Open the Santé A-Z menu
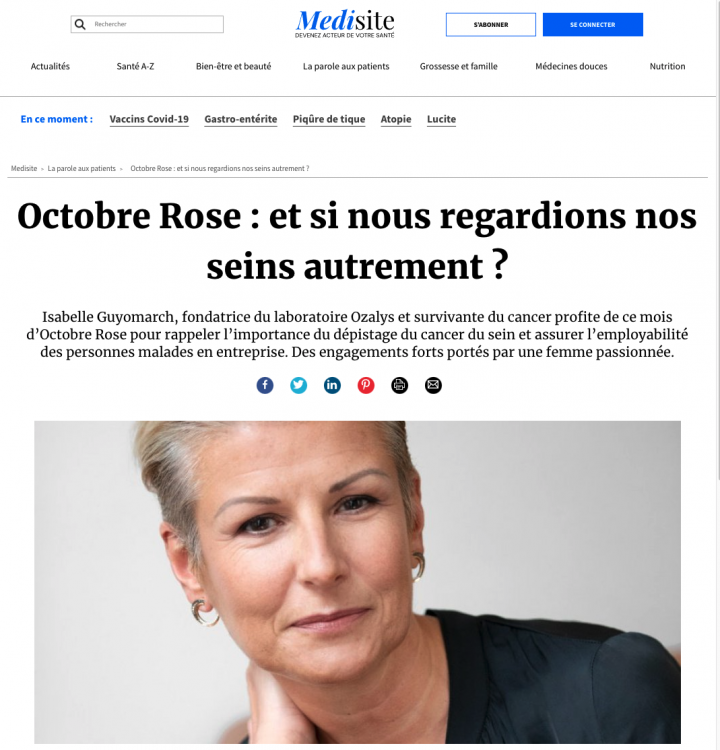This screenshot has width=720, height=750. 135,66
